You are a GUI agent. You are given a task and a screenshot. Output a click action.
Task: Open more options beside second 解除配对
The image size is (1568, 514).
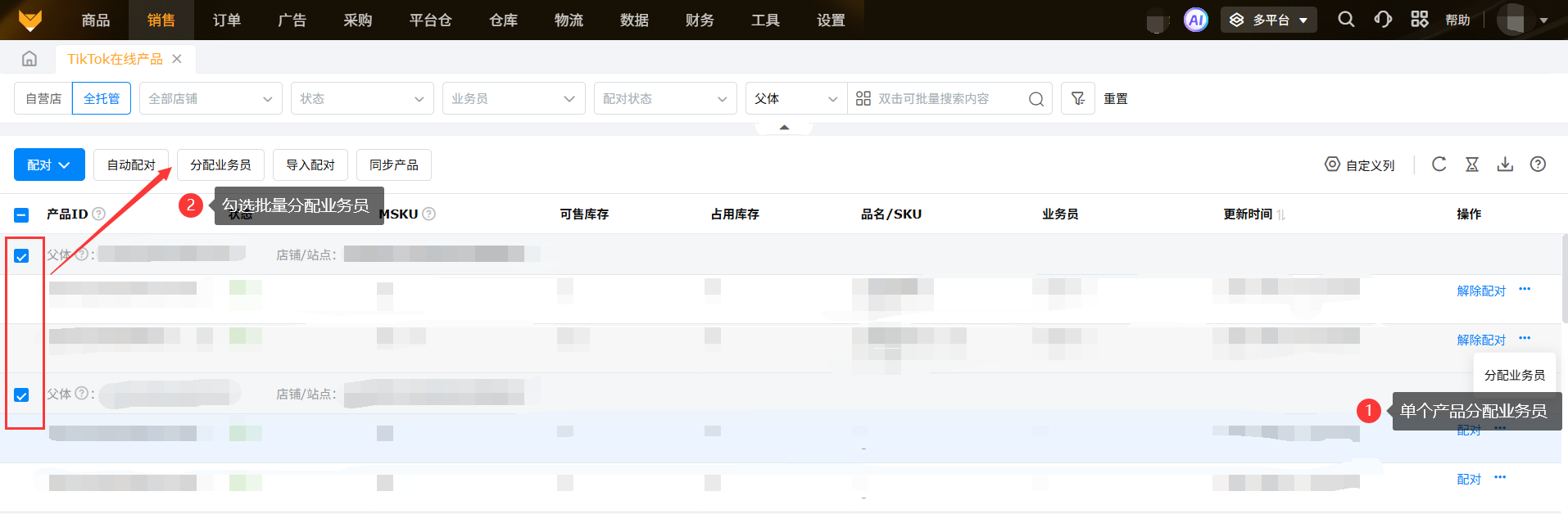(1525, 338)
